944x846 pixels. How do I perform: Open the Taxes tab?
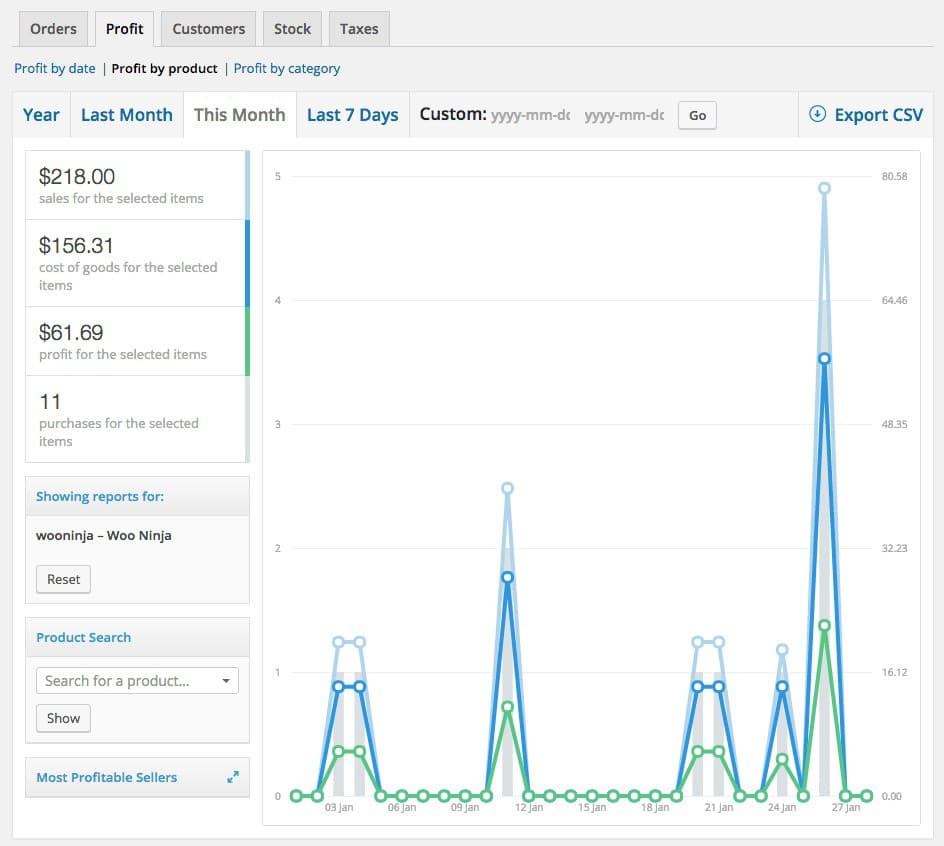coord(359,29)
